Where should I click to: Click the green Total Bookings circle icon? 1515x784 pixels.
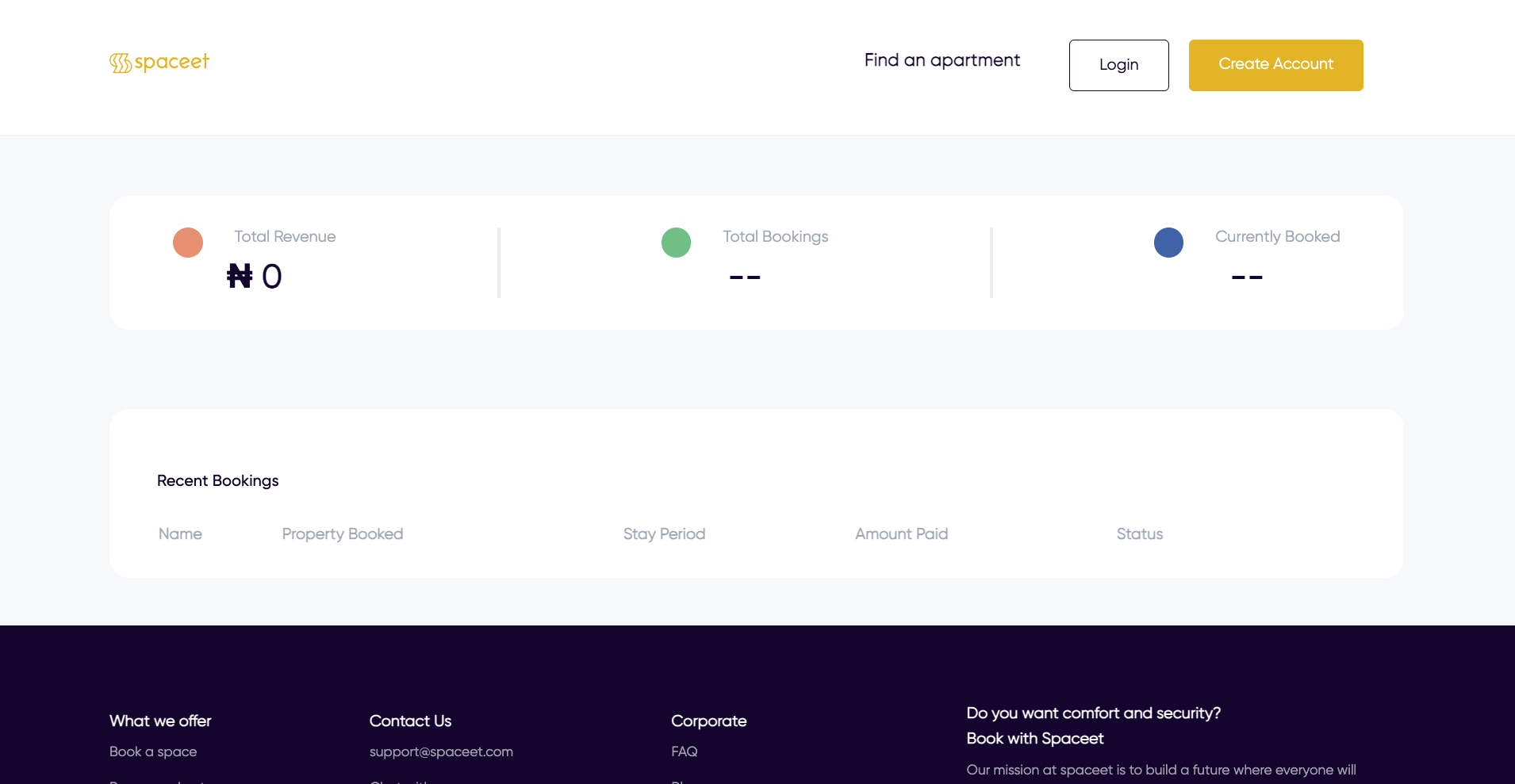pos(677,243)
